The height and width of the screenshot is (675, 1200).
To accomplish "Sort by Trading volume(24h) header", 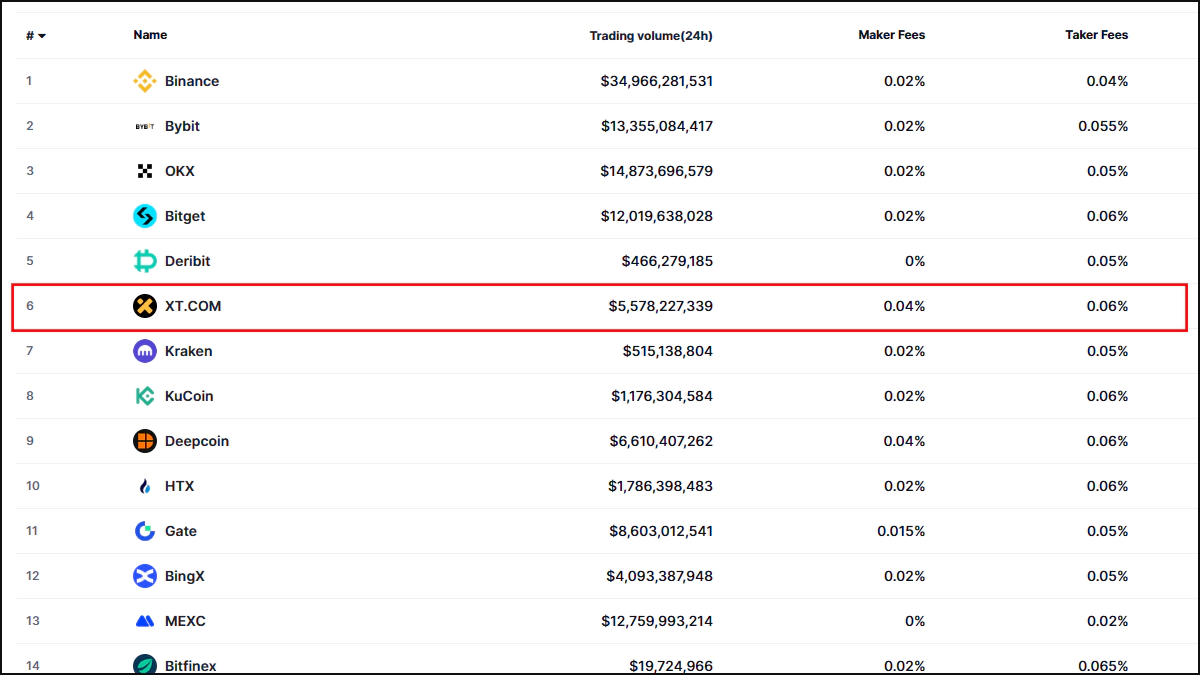I will tap(651, 36).
